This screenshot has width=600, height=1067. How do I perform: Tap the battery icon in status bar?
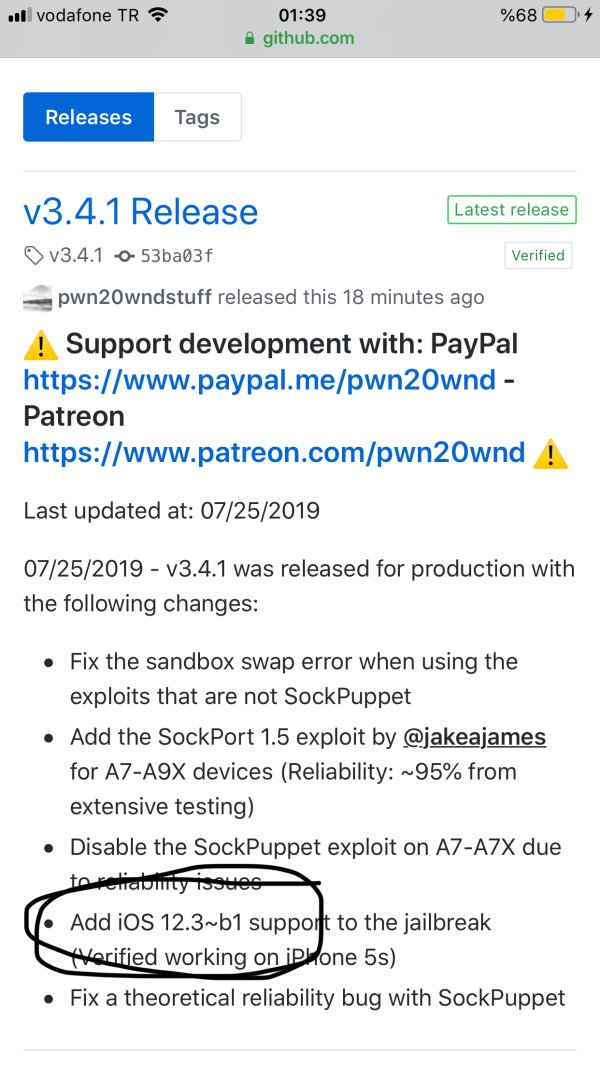point(561,15)
